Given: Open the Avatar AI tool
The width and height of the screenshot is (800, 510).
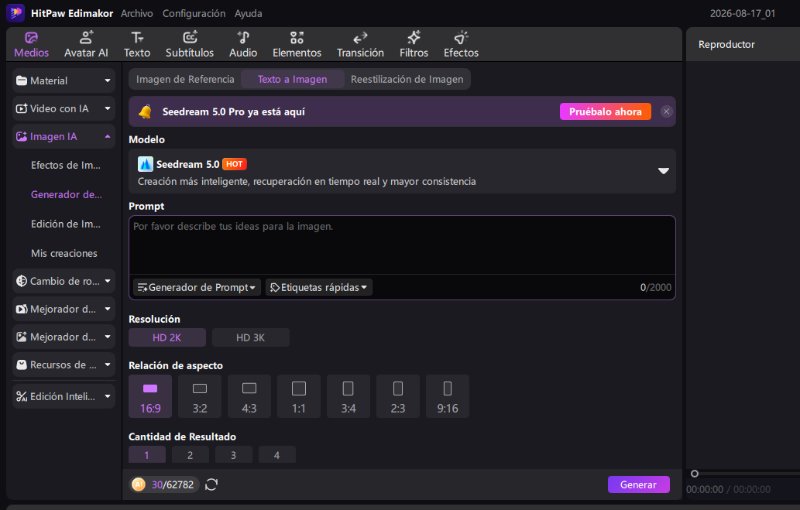Looking at the screenshot, I should 86,45.
